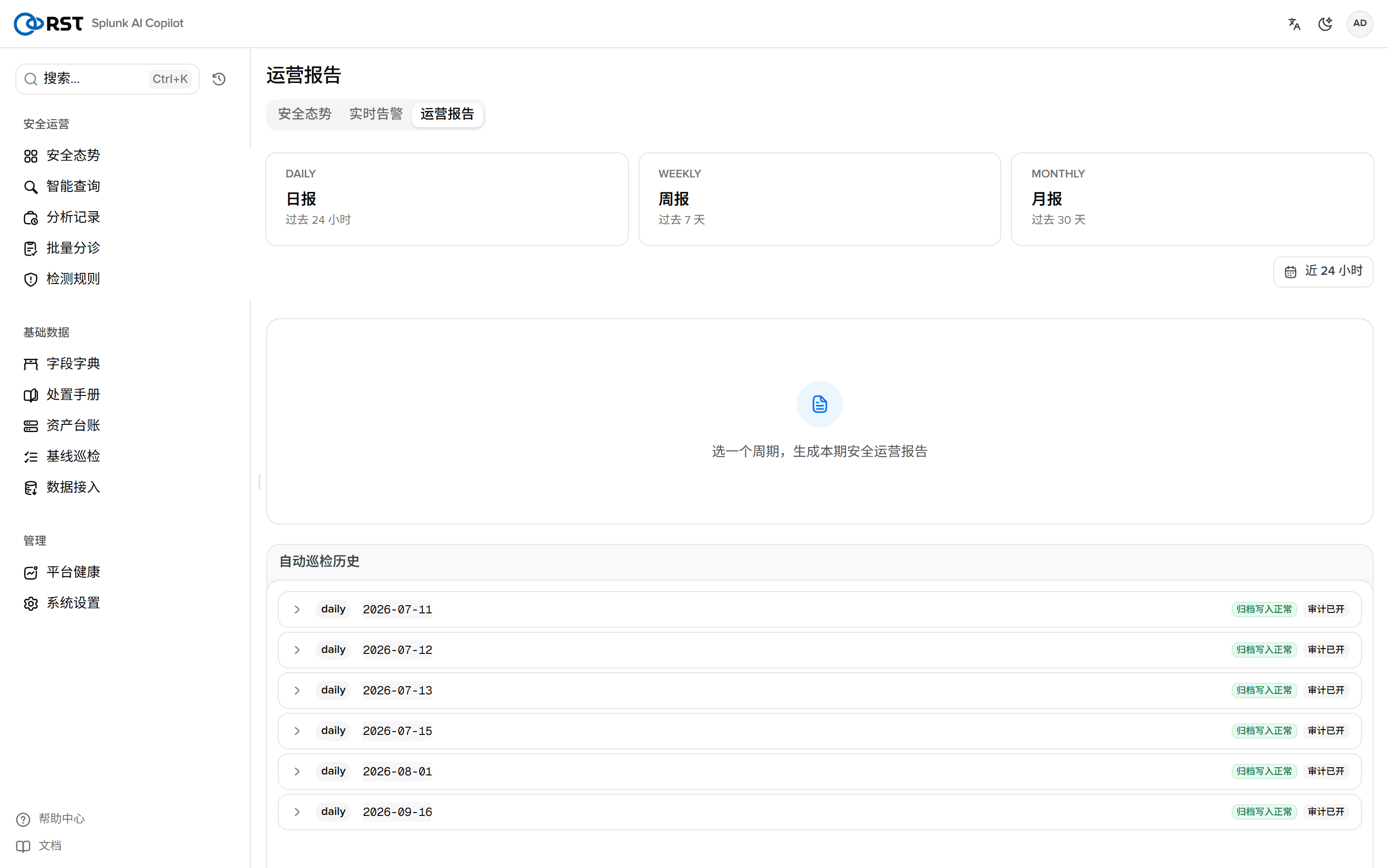
Task: Open the language translation switcher
Action: click(1294, 24)
